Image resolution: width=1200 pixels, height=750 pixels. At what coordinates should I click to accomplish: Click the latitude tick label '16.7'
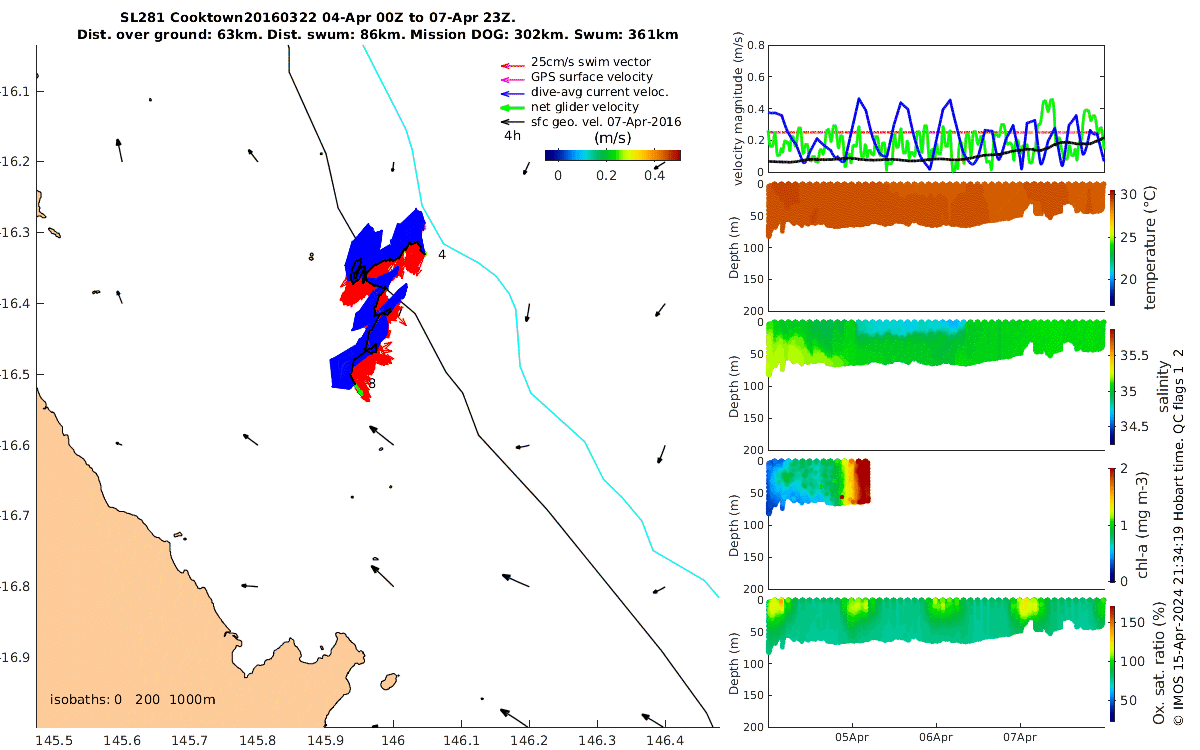coord(15,516)
